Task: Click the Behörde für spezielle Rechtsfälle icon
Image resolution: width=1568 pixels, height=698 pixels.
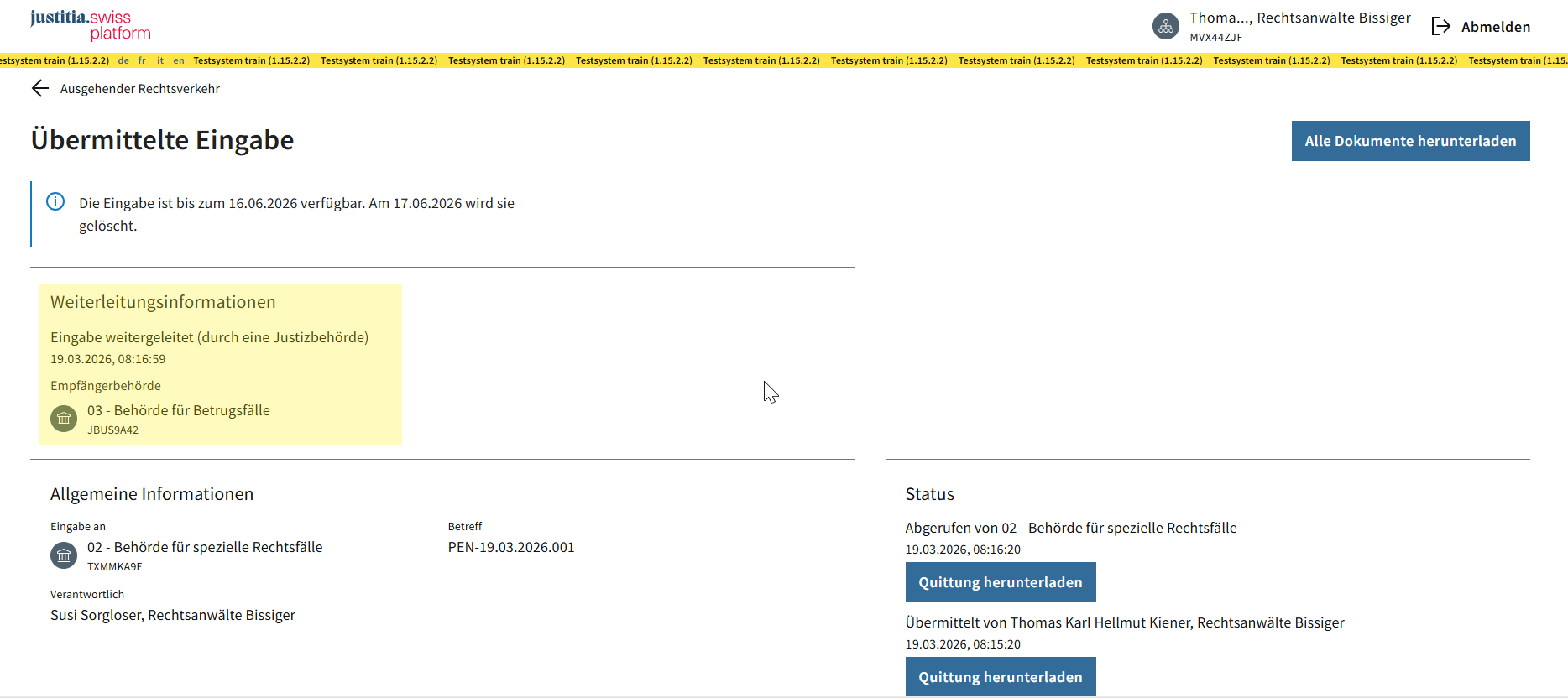Action: [x=64, y=555]
